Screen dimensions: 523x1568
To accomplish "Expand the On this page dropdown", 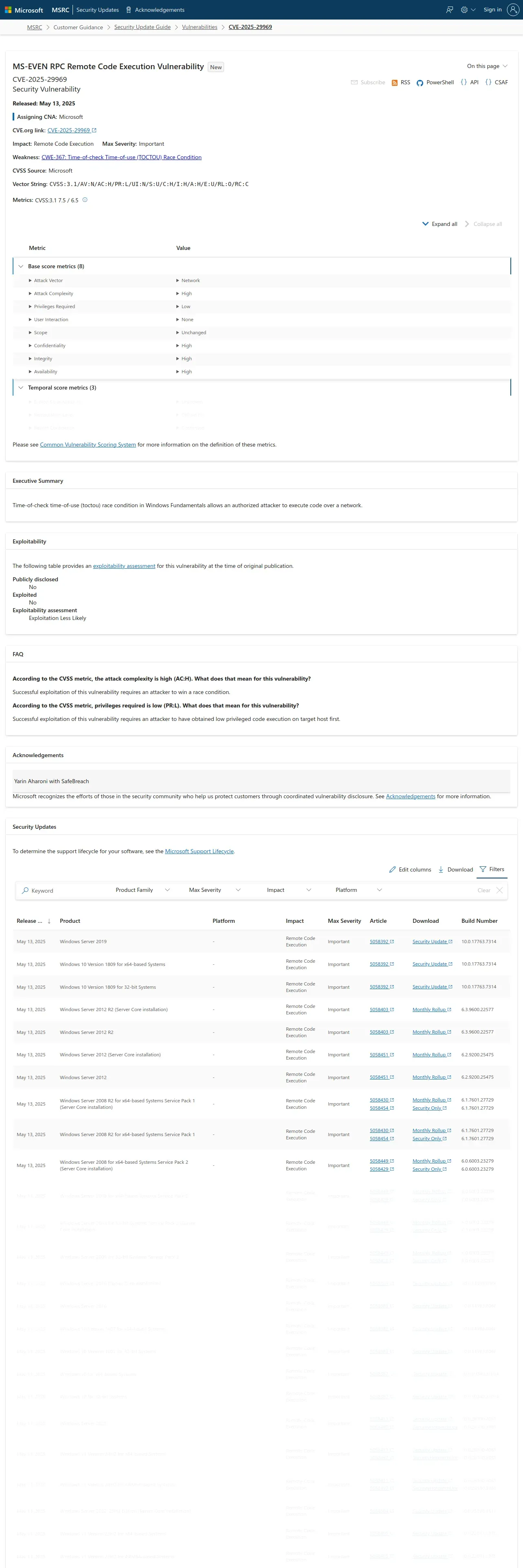I will click(487, 66).
